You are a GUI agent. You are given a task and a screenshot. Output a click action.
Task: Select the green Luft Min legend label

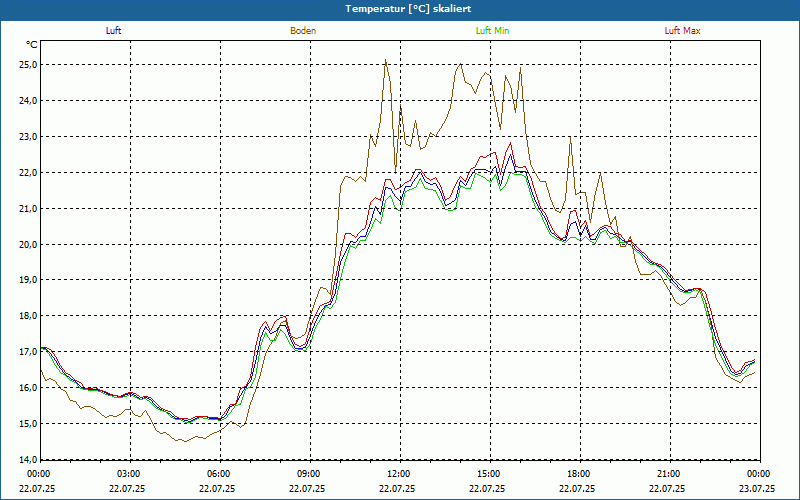point(492,31)
